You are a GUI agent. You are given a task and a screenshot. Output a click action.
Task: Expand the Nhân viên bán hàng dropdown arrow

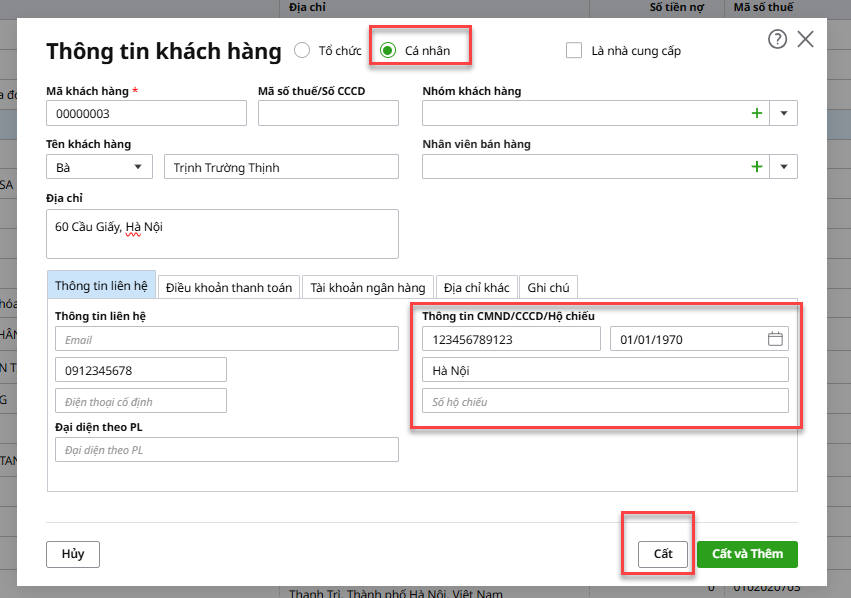pyautogui.click(x=784, y=167)
